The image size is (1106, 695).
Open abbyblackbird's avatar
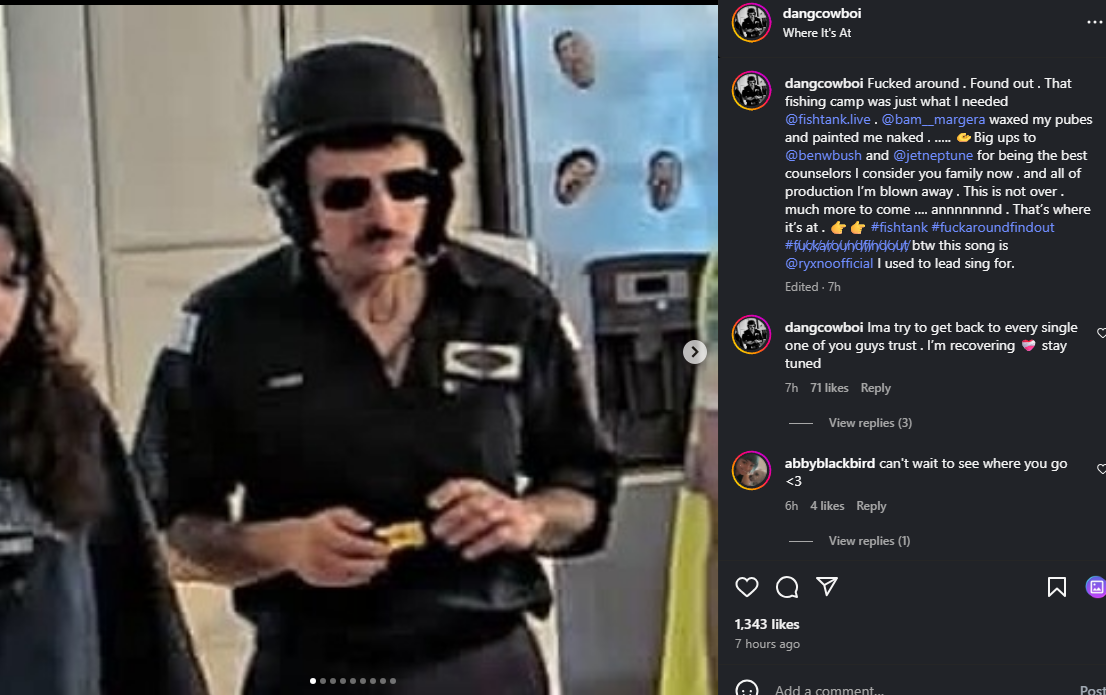pos(751,470)
